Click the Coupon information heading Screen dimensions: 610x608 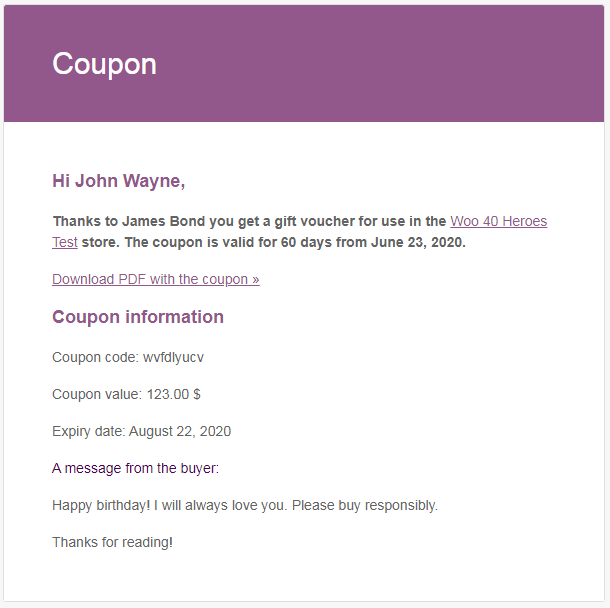point(138,317)
